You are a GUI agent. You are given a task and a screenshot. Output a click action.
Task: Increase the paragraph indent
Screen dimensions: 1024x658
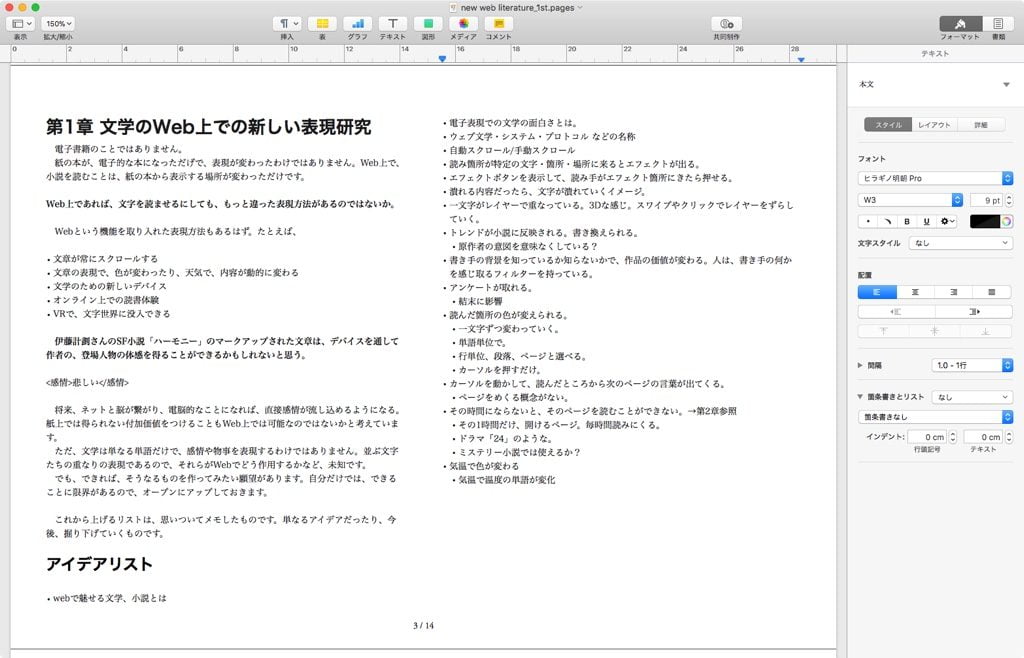tap(974, 311)
